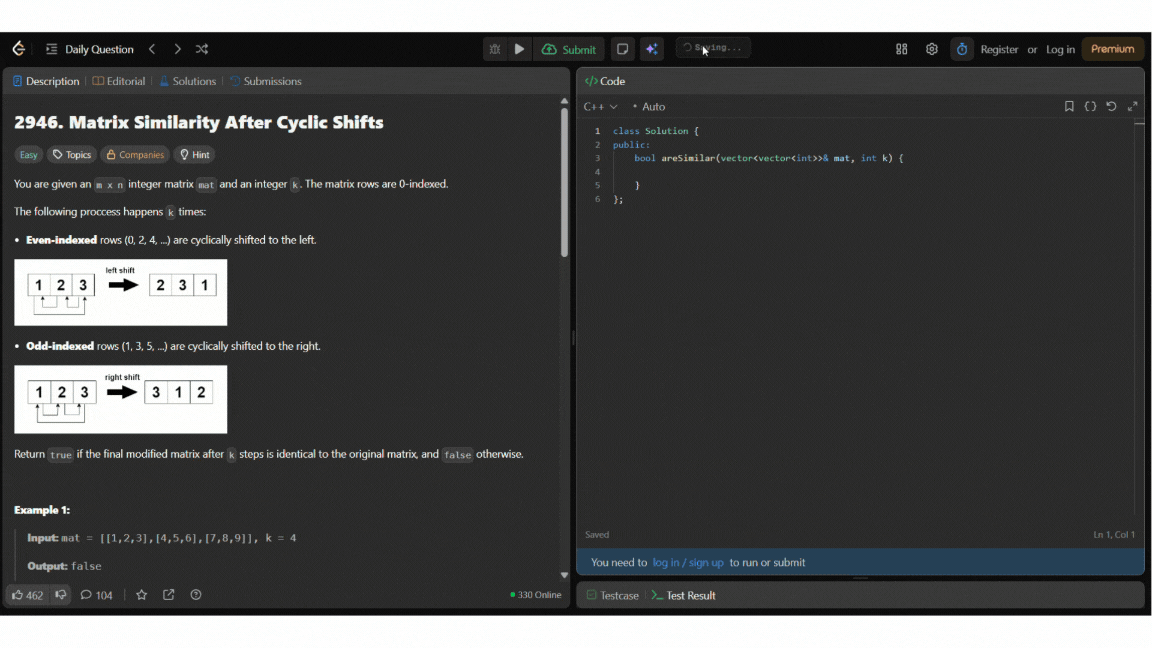This screenshot has width=1152, height=648.
Task: Go to the previous question arrow
Action: (152, 49)
